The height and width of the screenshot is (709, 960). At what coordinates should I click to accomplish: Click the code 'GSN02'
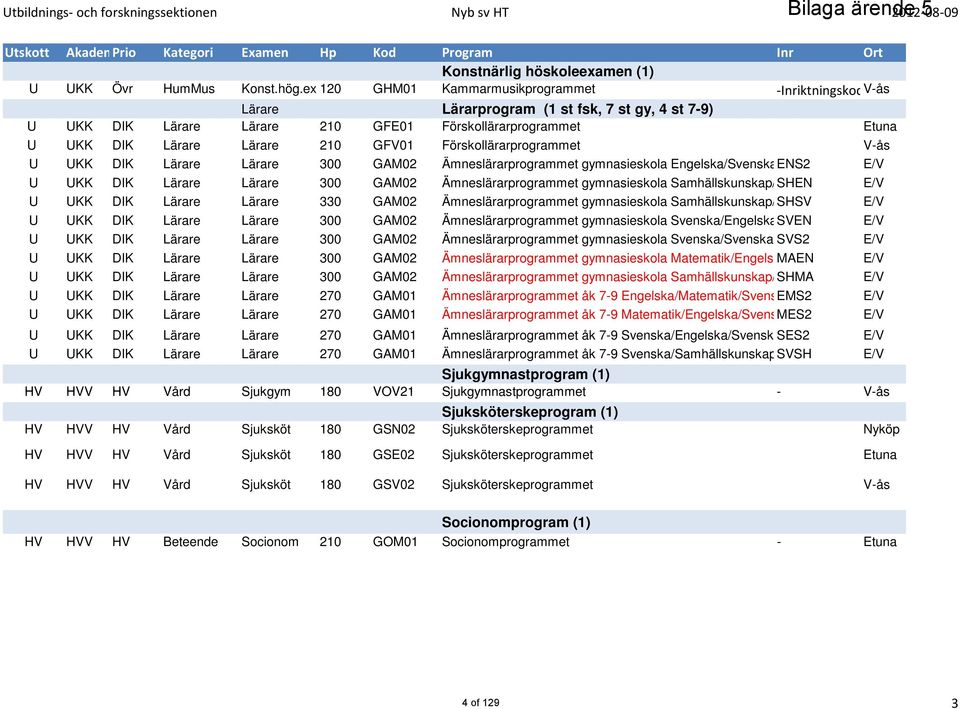(394, 429)
